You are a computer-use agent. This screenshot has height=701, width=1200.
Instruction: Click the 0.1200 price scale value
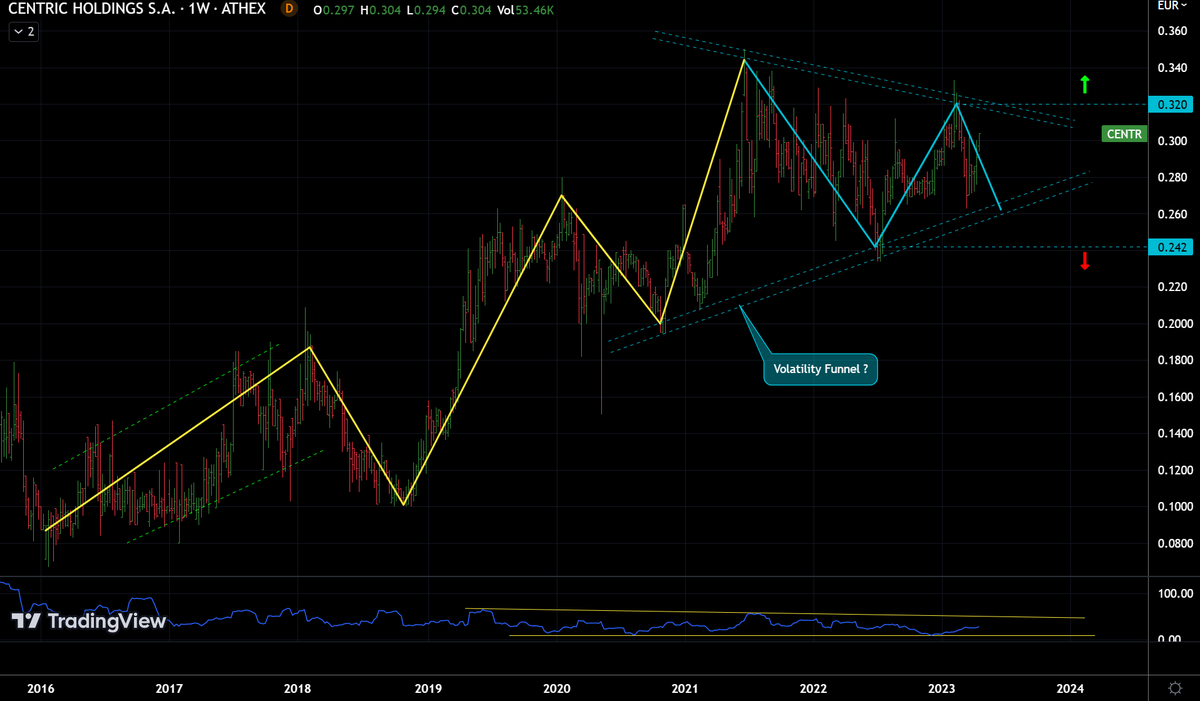click(x=1174, y=470)
